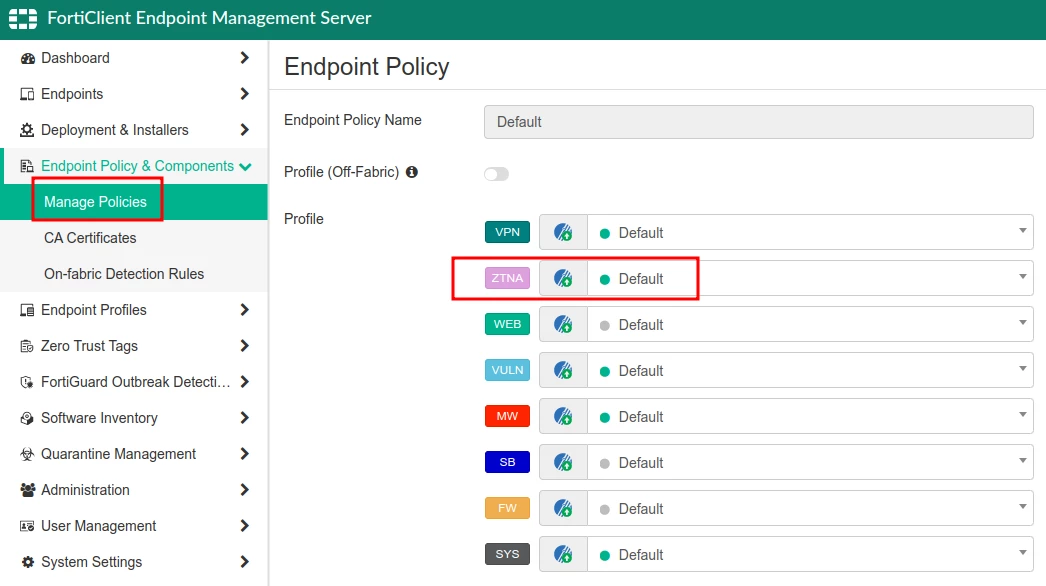
Task: Click the Endpoint Policy page heading
Action: click(367, 67)
